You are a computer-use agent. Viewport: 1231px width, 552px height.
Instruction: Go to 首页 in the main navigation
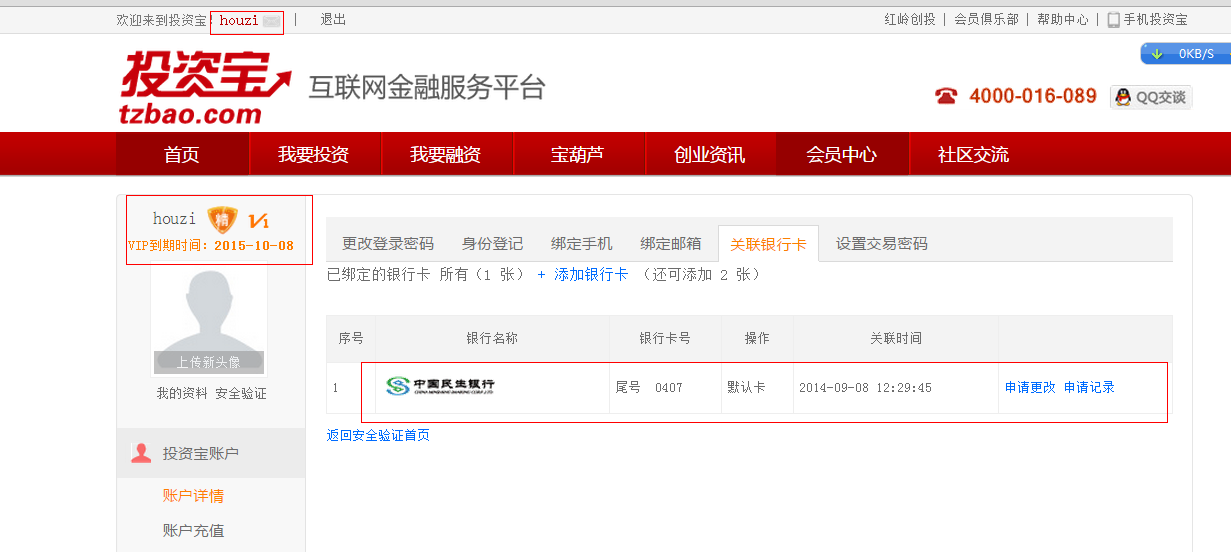click(182, 154)
